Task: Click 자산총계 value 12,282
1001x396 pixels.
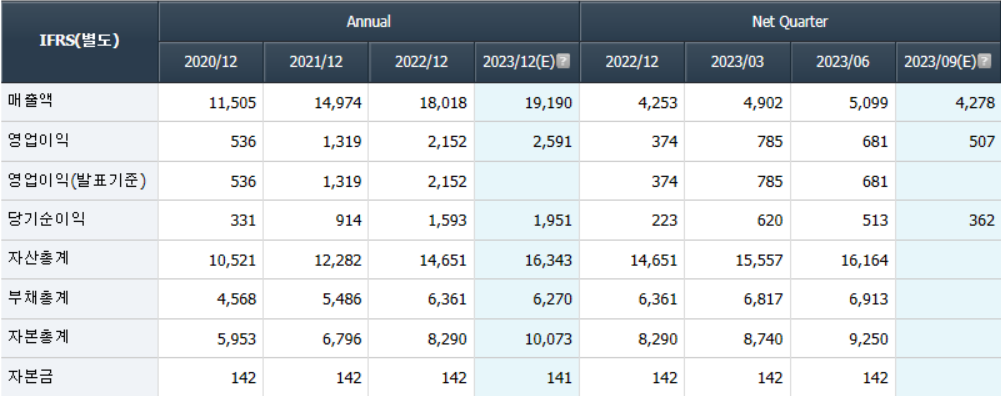Action: click(338, 261)
